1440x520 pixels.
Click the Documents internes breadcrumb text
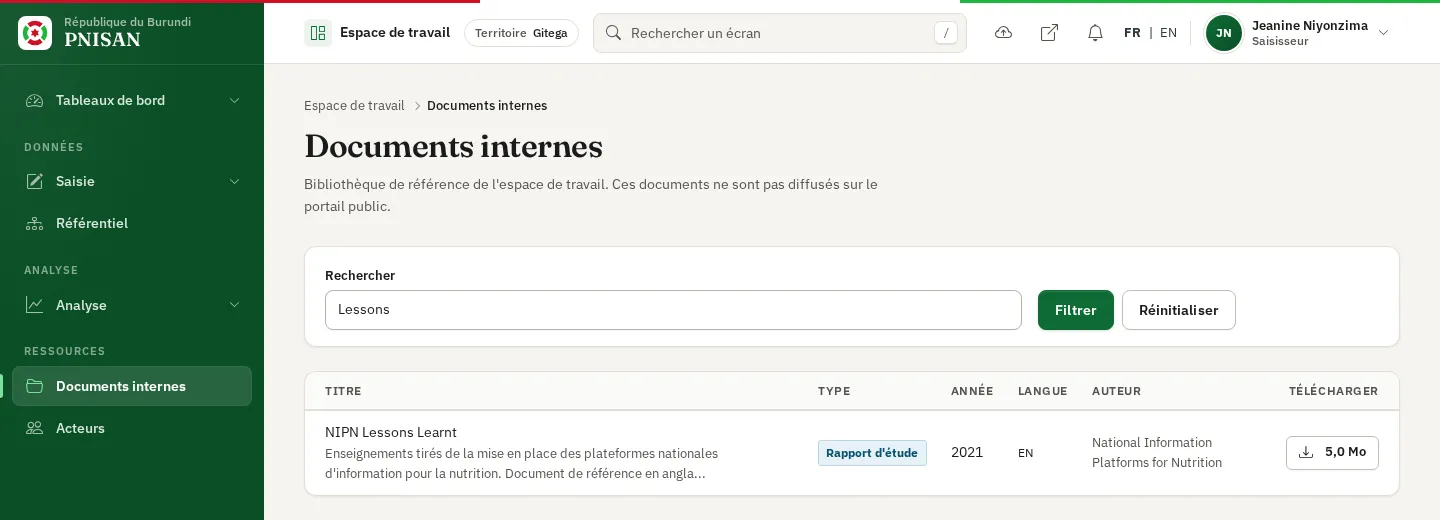coord(487,106)
